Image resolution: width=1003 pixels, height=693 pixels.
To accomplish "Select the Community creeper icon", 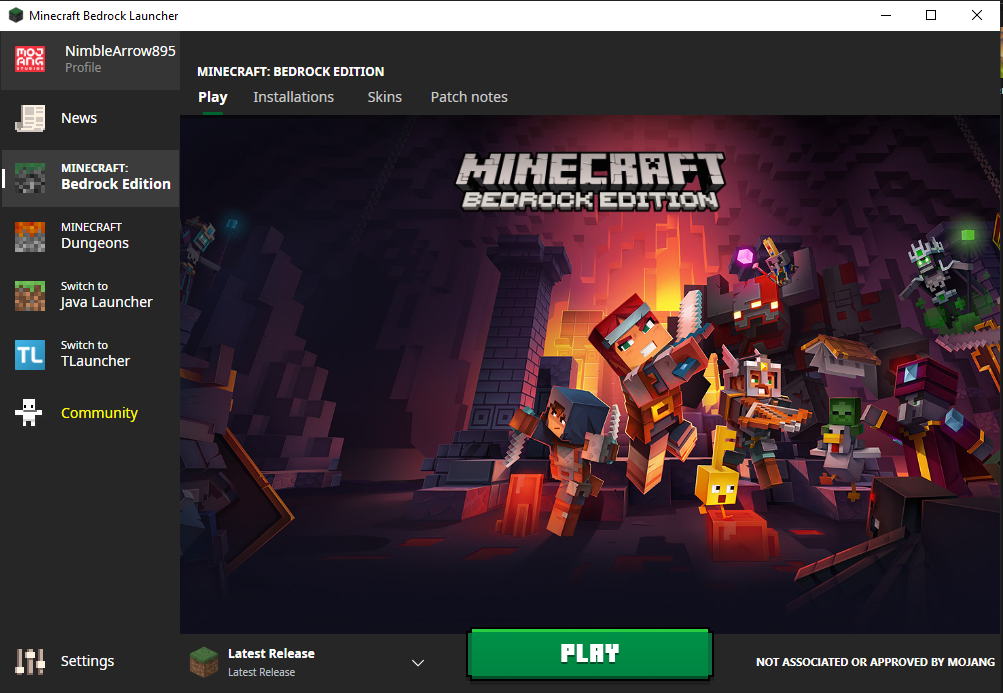I will pos(29,411).
